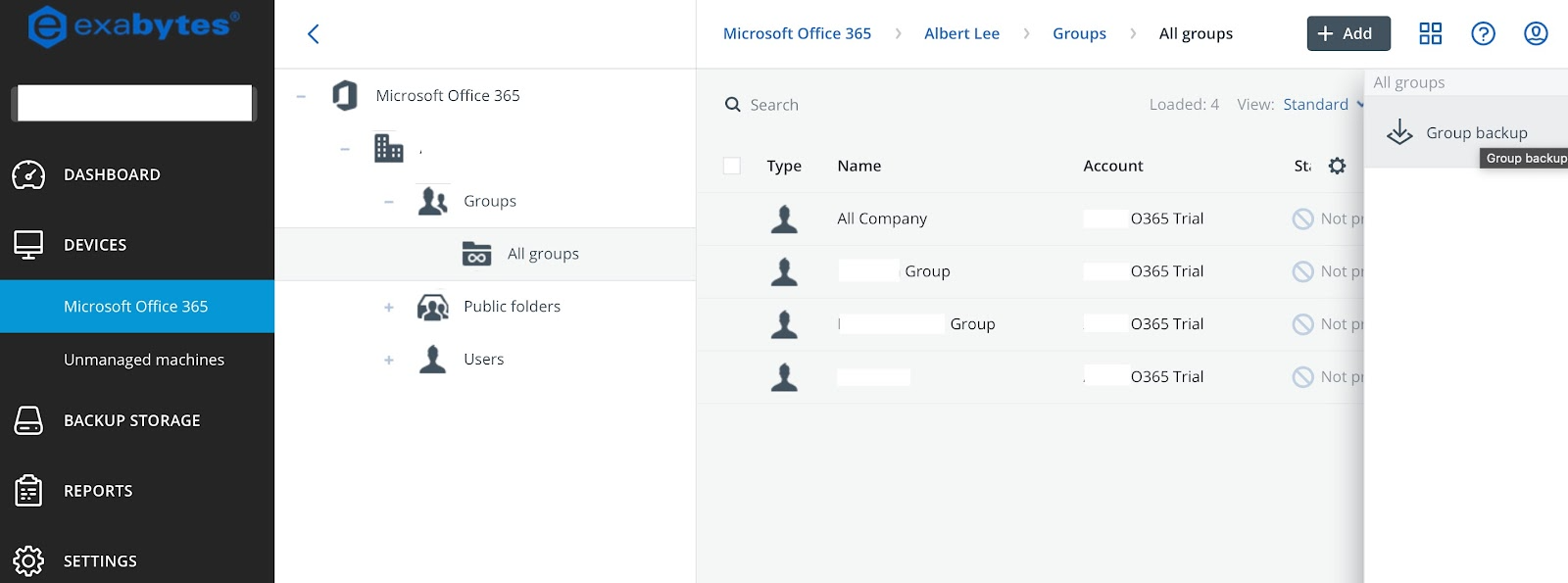
Task: Click the All Company group type icon
Action: click(784, 219)
